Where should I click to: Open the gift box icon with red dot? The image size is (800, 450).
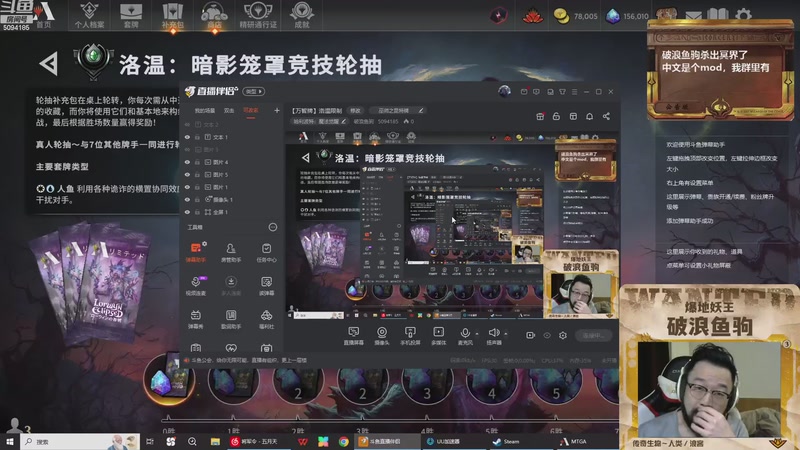540,116
